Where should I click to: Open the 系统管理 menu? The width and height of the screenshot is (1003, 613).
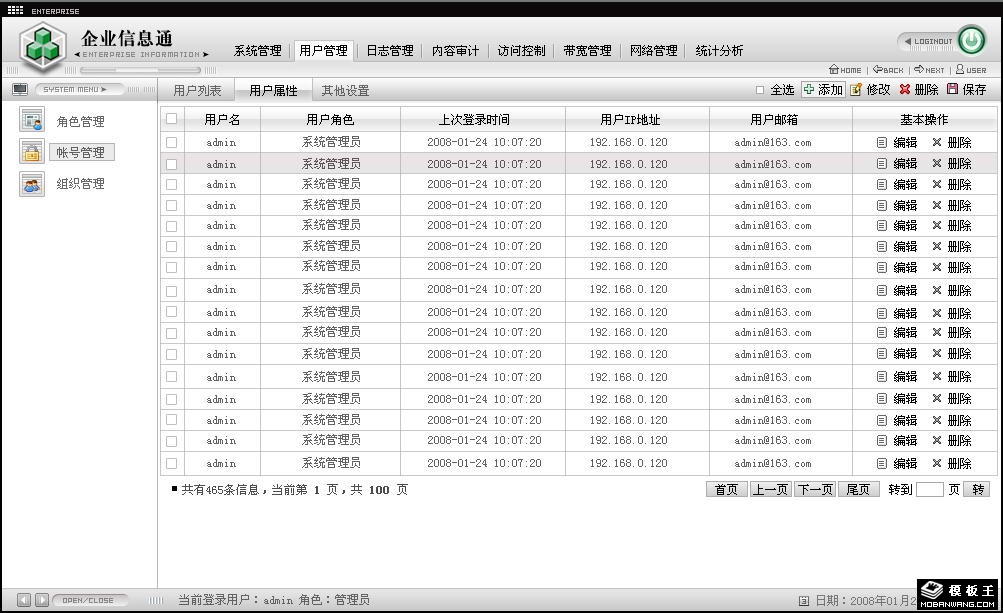pyautogui.click(x=258, y=51)
